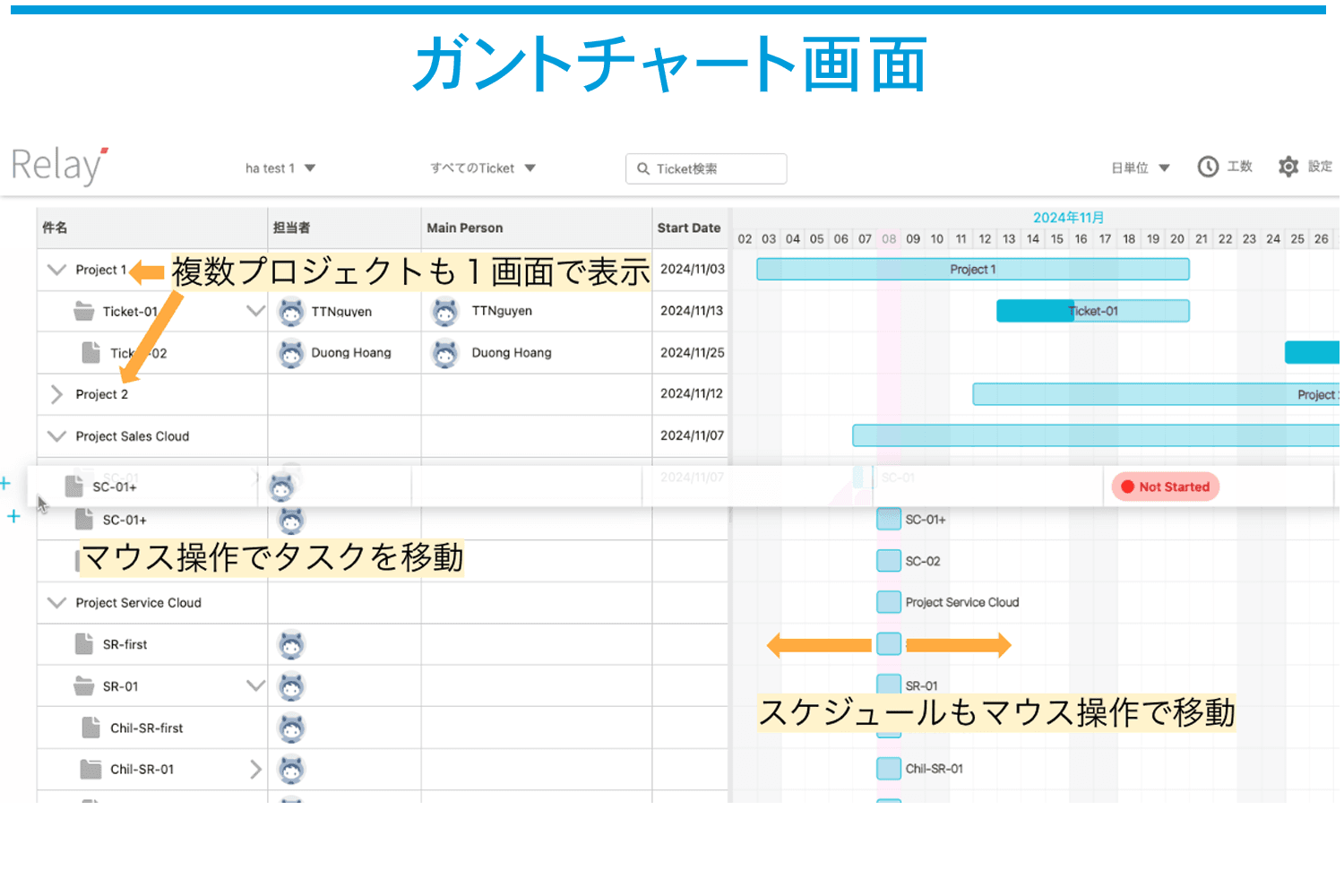The image size is (1344, 896).
Task: Open the ha test 1 dropdown
Action: tap(280, 168)
